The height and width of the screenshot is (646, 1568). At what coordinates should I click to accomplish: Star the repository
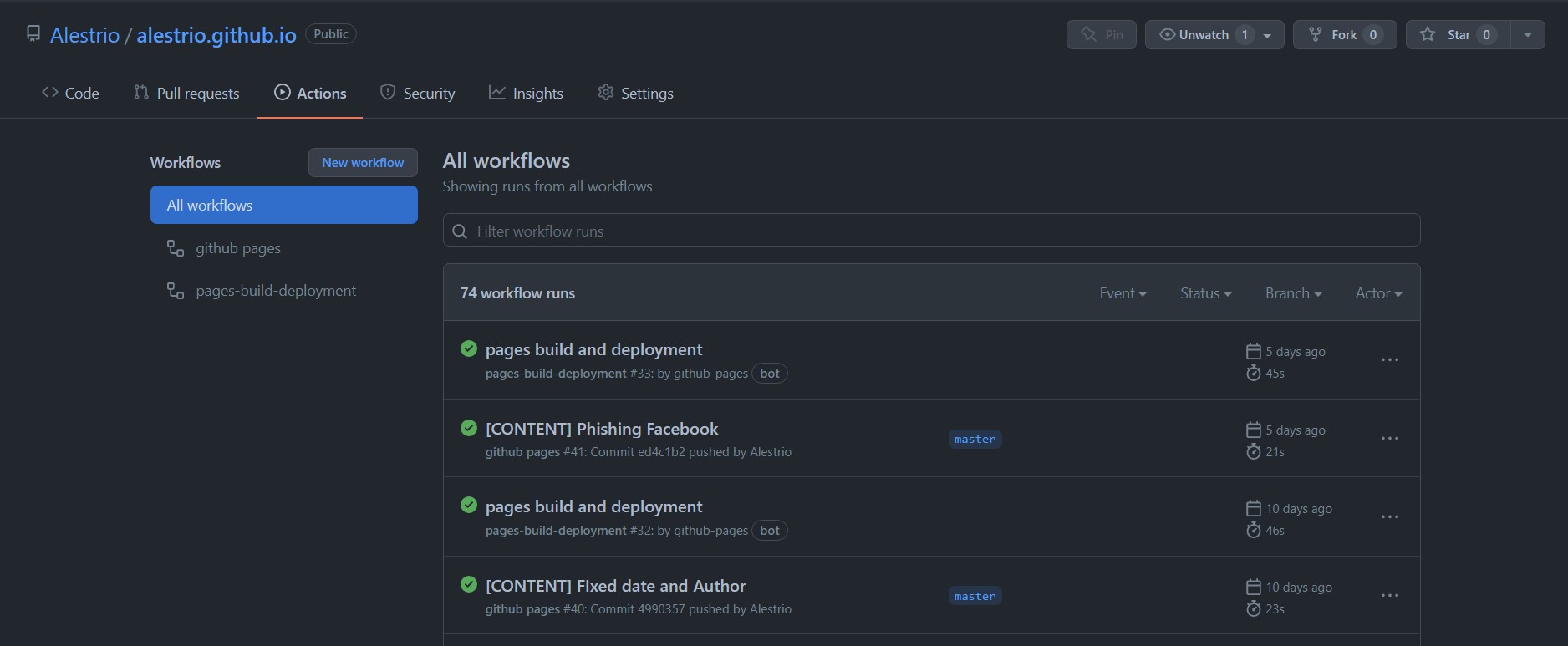tap(1458, 34)
